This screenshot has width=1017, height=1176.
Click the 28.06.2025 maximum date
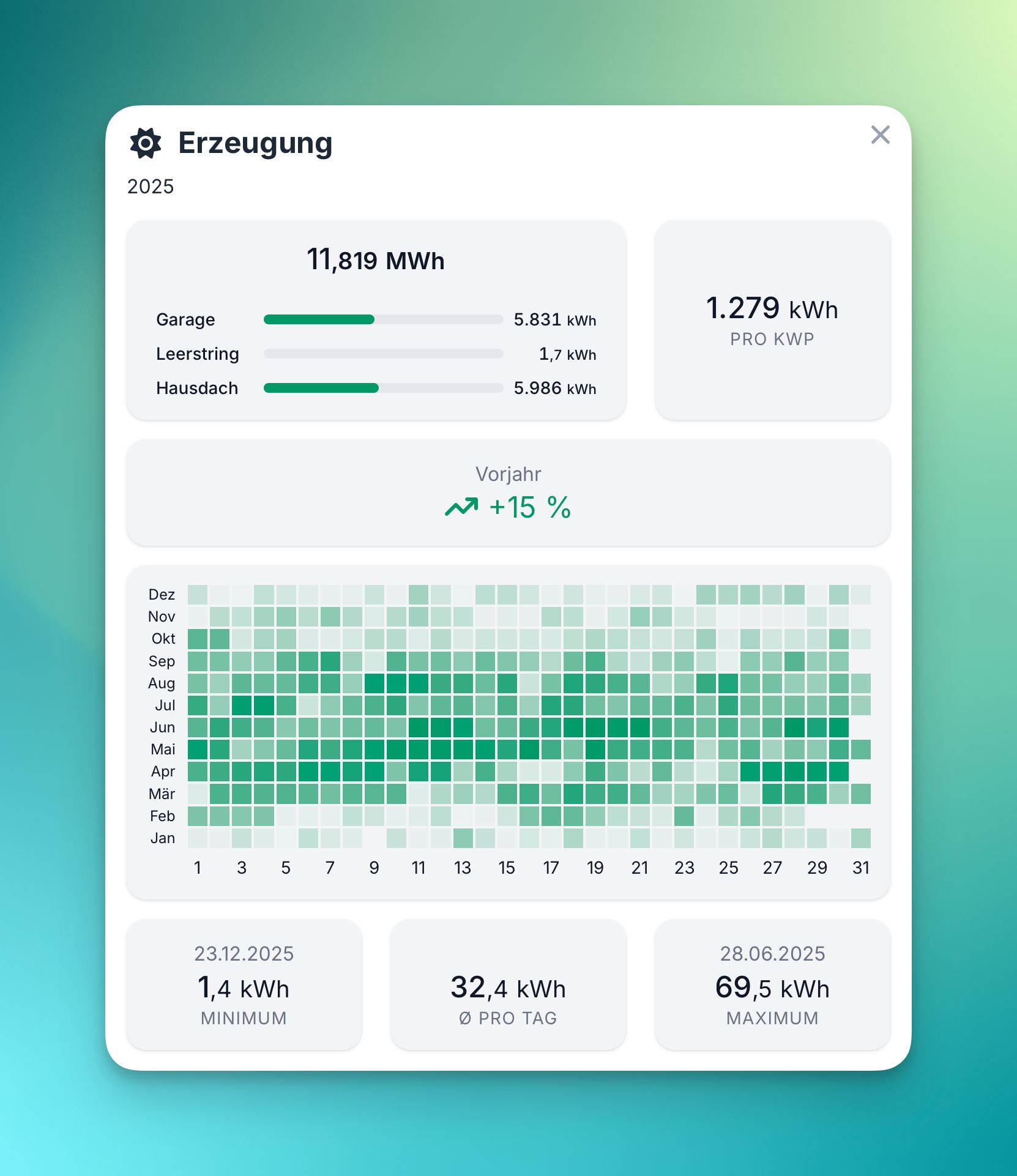point(772,953)
